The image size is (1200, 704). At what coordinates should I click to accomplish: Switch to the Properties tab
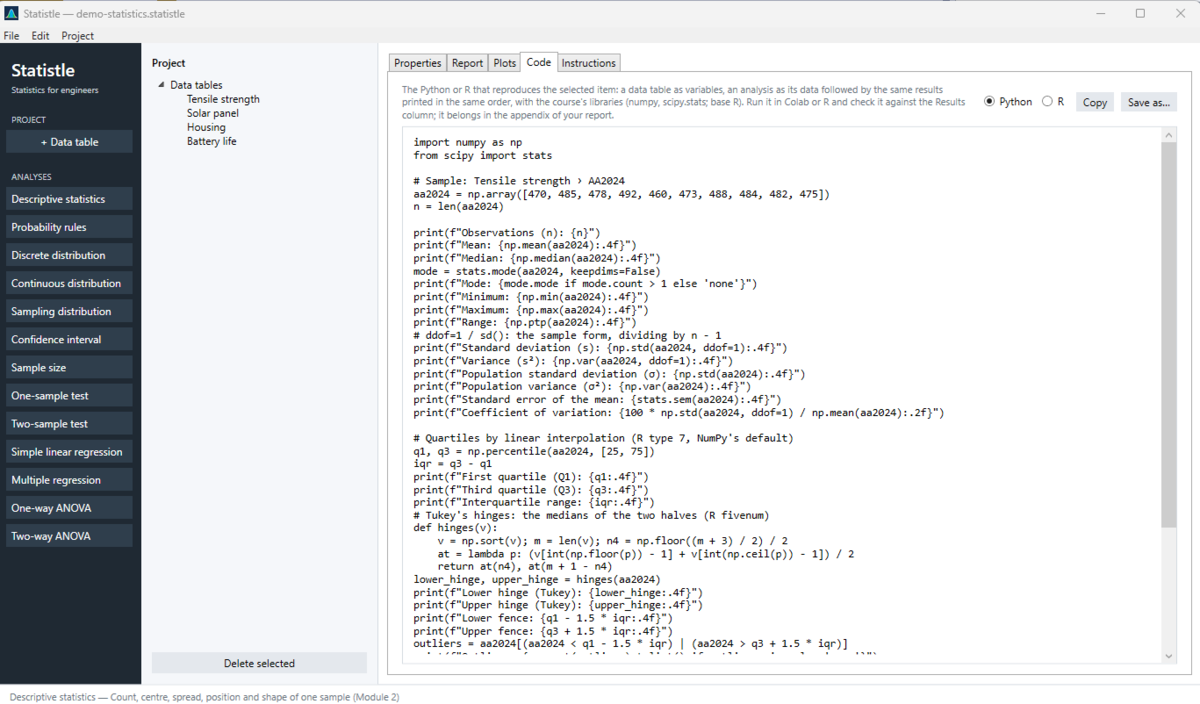point(417,63)
